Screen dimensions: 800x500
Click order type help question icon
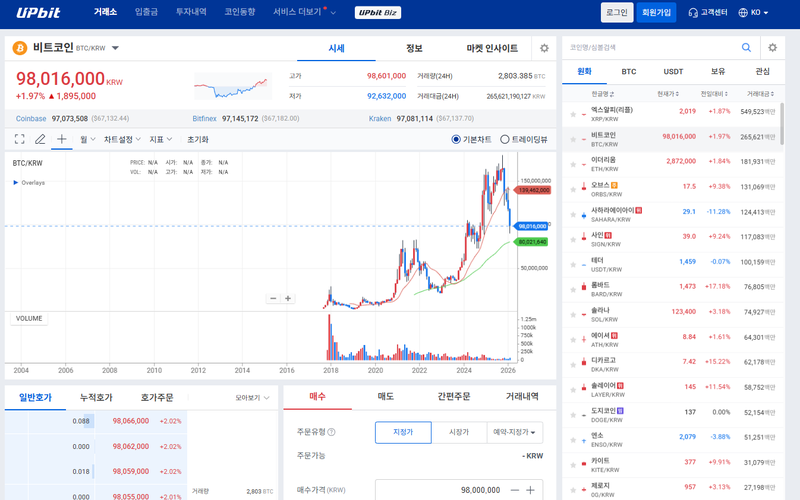[x=332, y=432]
